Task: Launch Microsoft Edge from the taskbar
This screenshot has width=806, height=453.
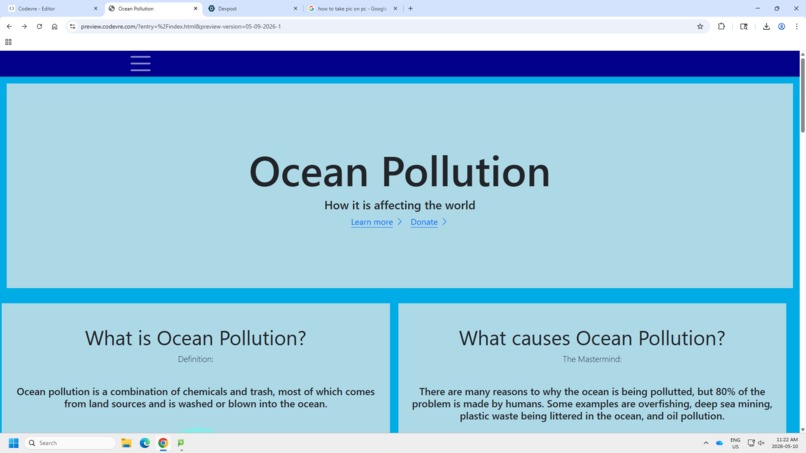Action: pyautogui.click(x=144, y=443)
